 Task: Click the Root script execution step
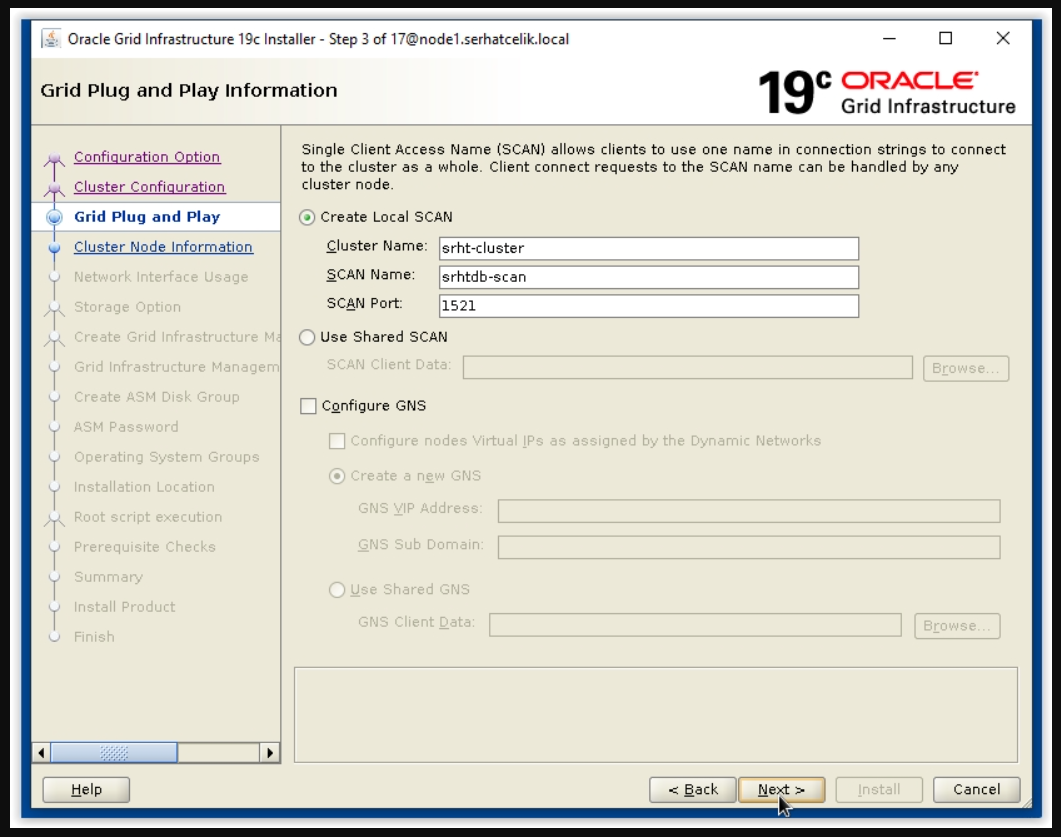coord(148,517)
